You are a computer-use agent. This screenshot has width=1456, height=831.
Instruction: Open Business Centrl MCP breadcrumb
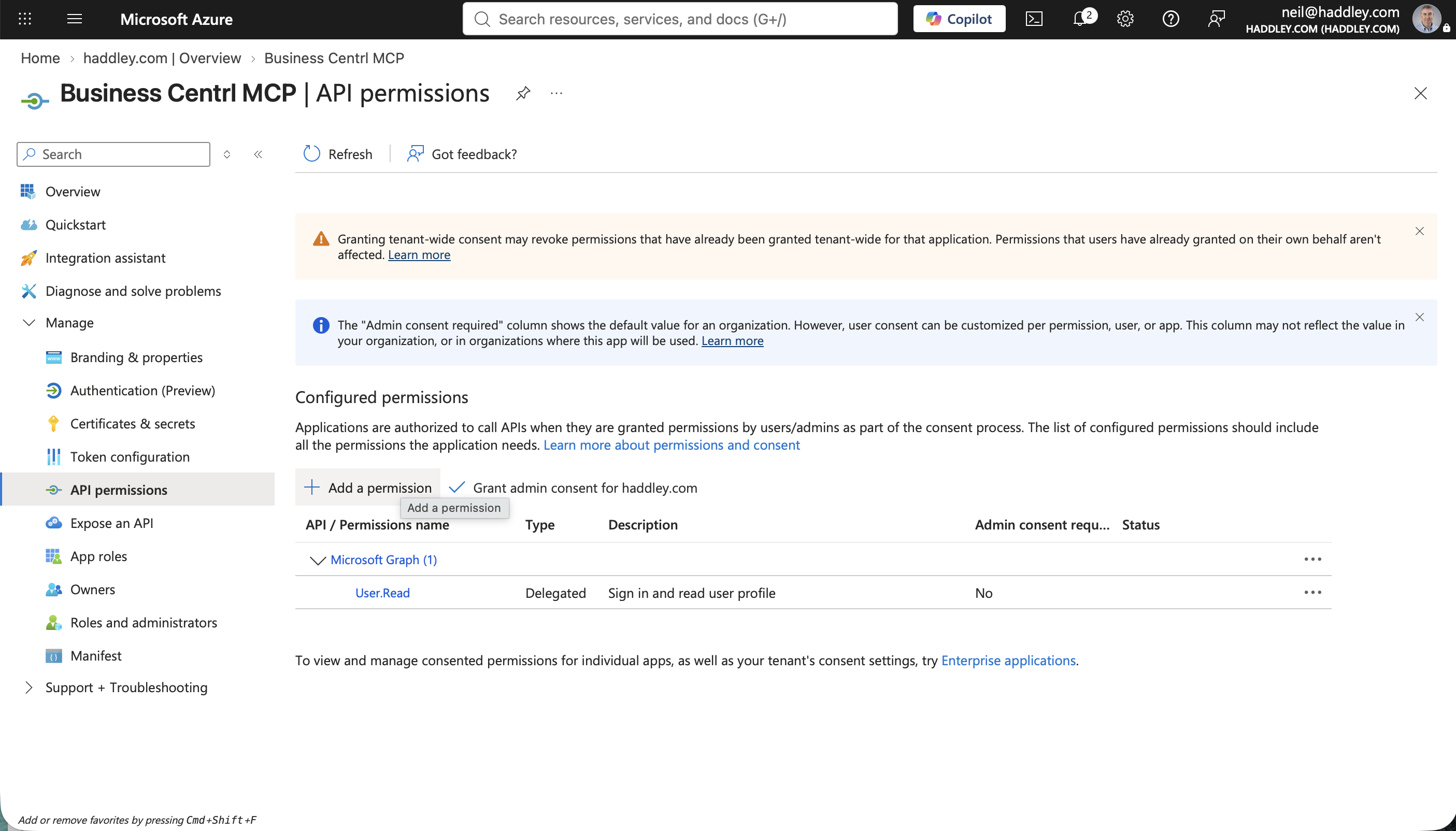tap(334, 58)
